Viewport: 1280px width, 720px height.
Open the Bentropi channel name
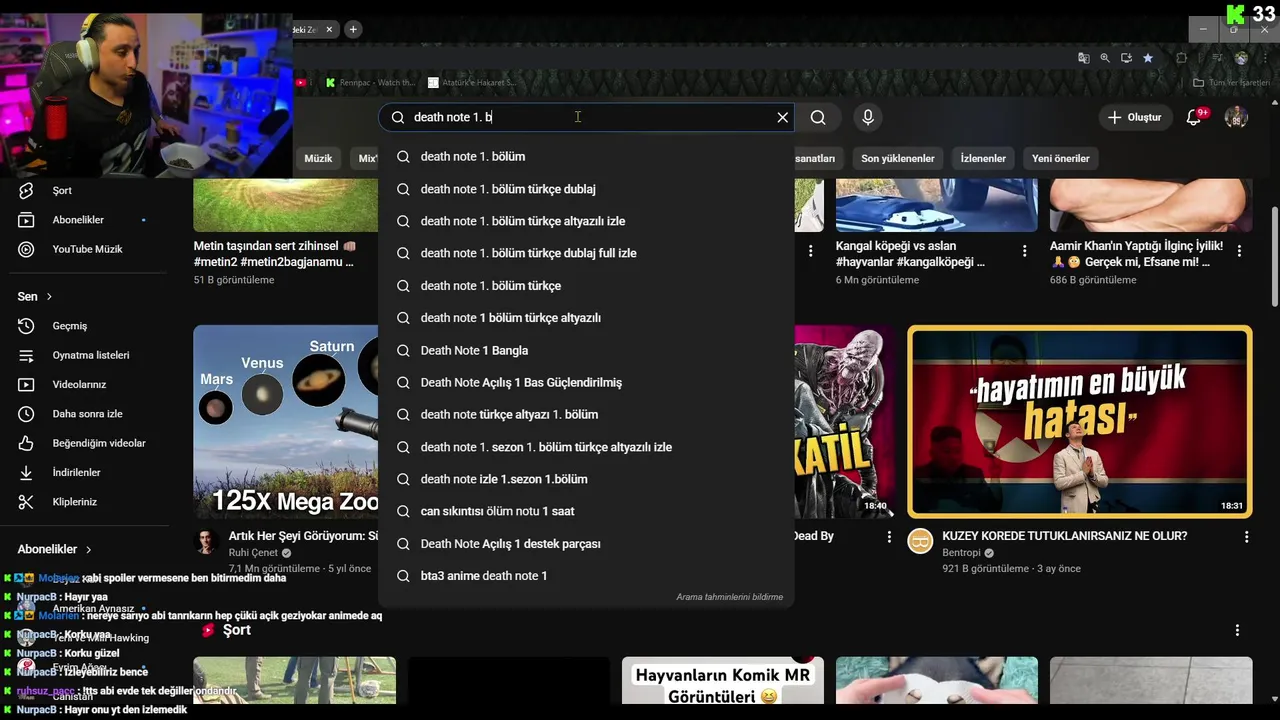pyautogui.click(x=961, y=552)
